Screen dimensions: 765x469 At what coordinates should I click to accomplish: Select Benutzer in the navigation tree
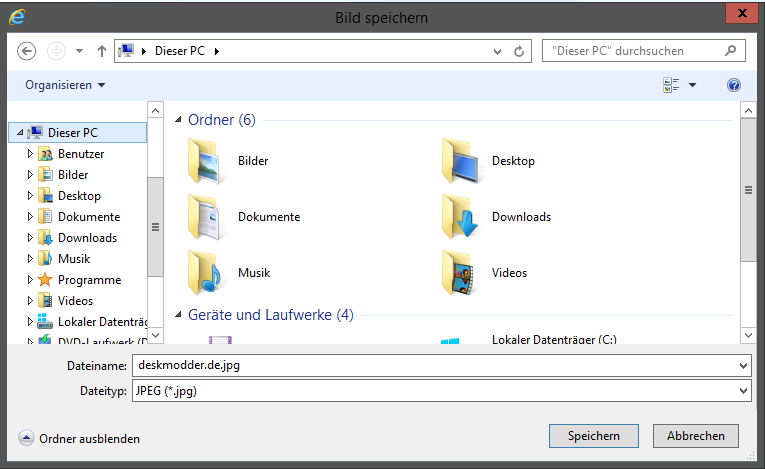pos(81,154)
